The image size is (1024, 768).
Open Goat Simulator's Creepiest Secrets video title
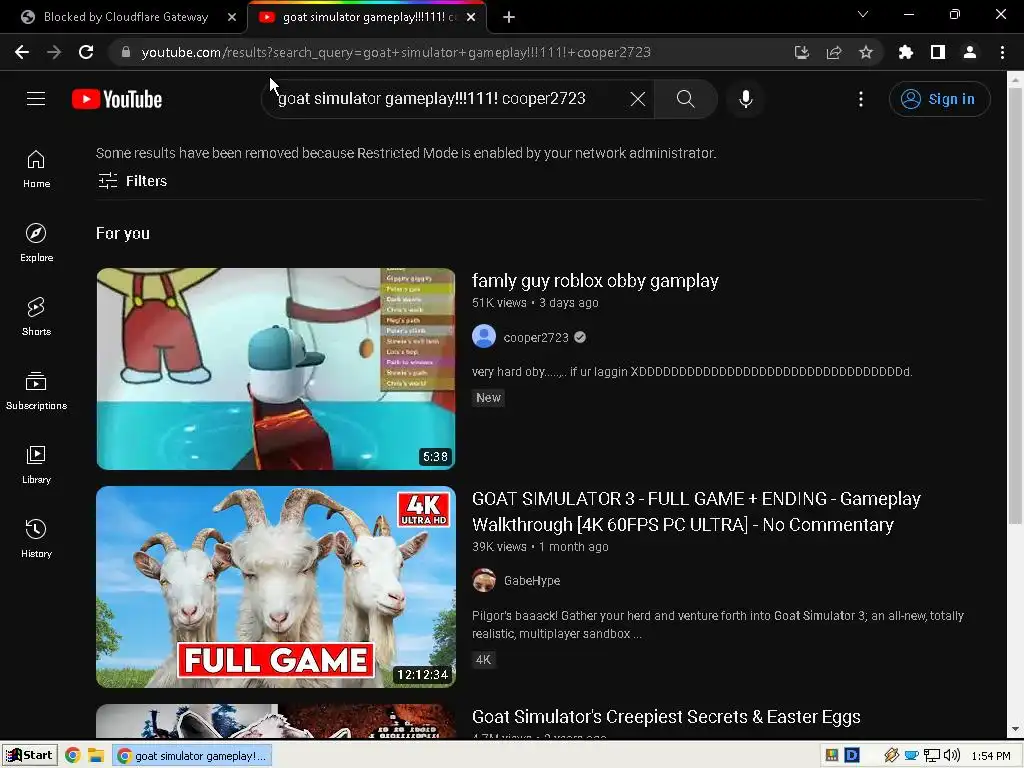[666, 716]
